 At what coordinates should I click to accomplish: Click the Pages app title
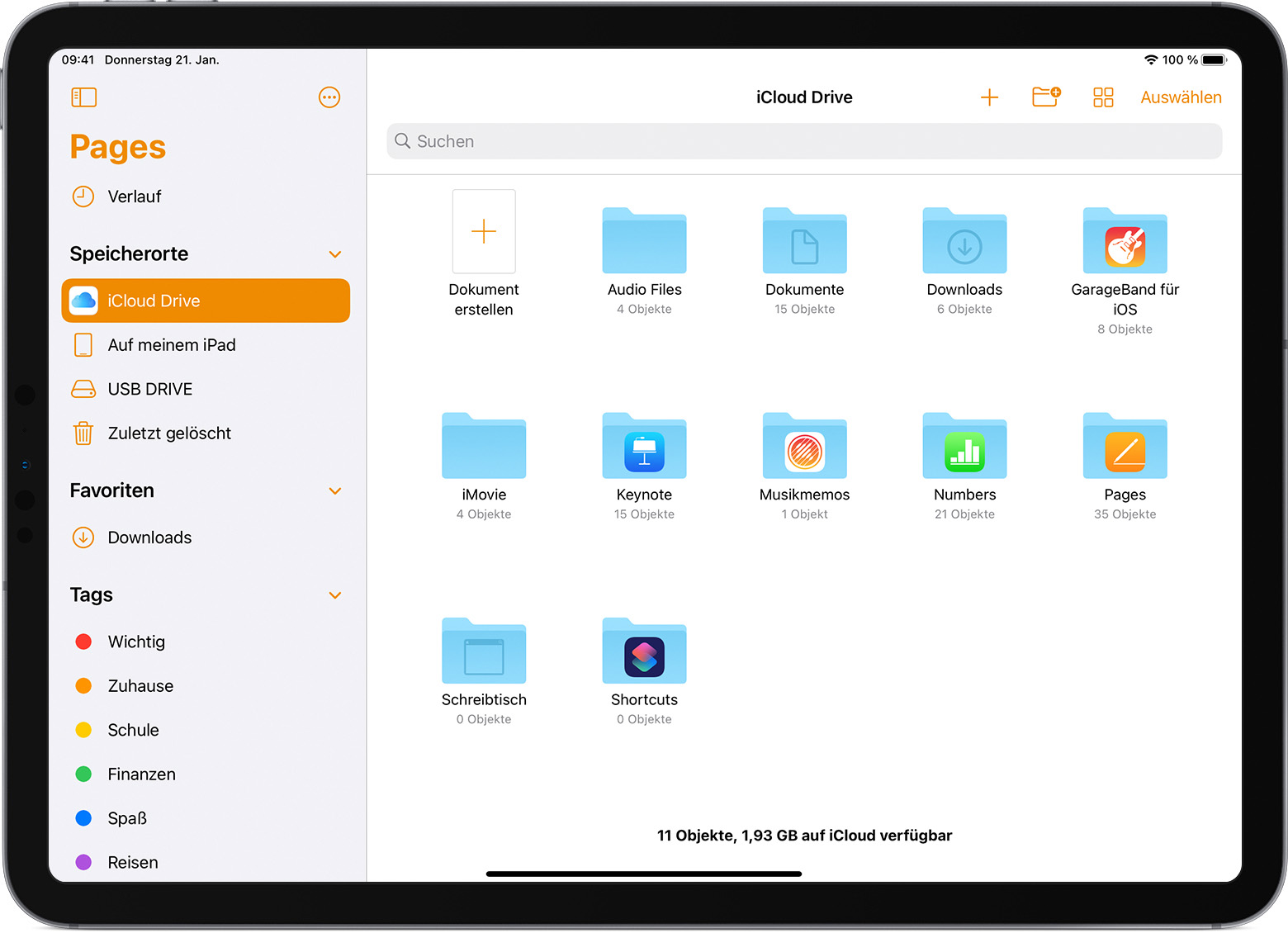(118, 147)
